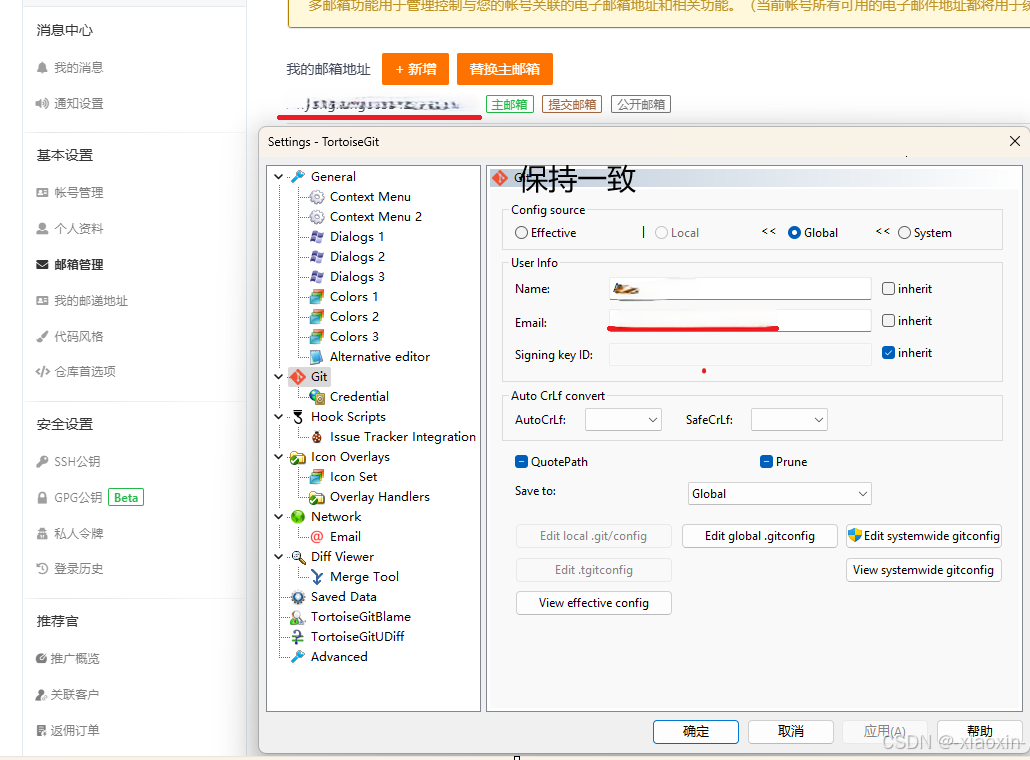Image resolution: width=1030 pixels, height=760 pixels.
Task: Click the Colors 1 palette icon
Action: (x=317, y=297)
